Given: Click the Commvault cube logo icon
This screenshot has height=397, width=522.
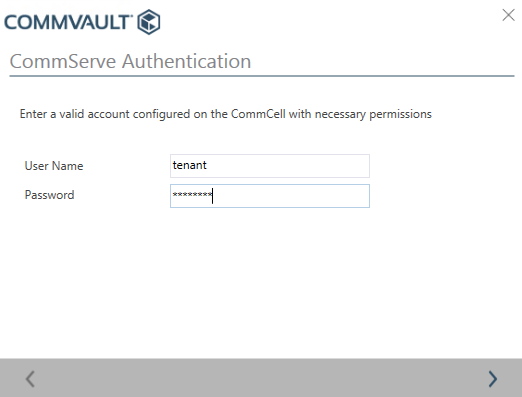Looking at the screenshot, I should tap(149, 22).
